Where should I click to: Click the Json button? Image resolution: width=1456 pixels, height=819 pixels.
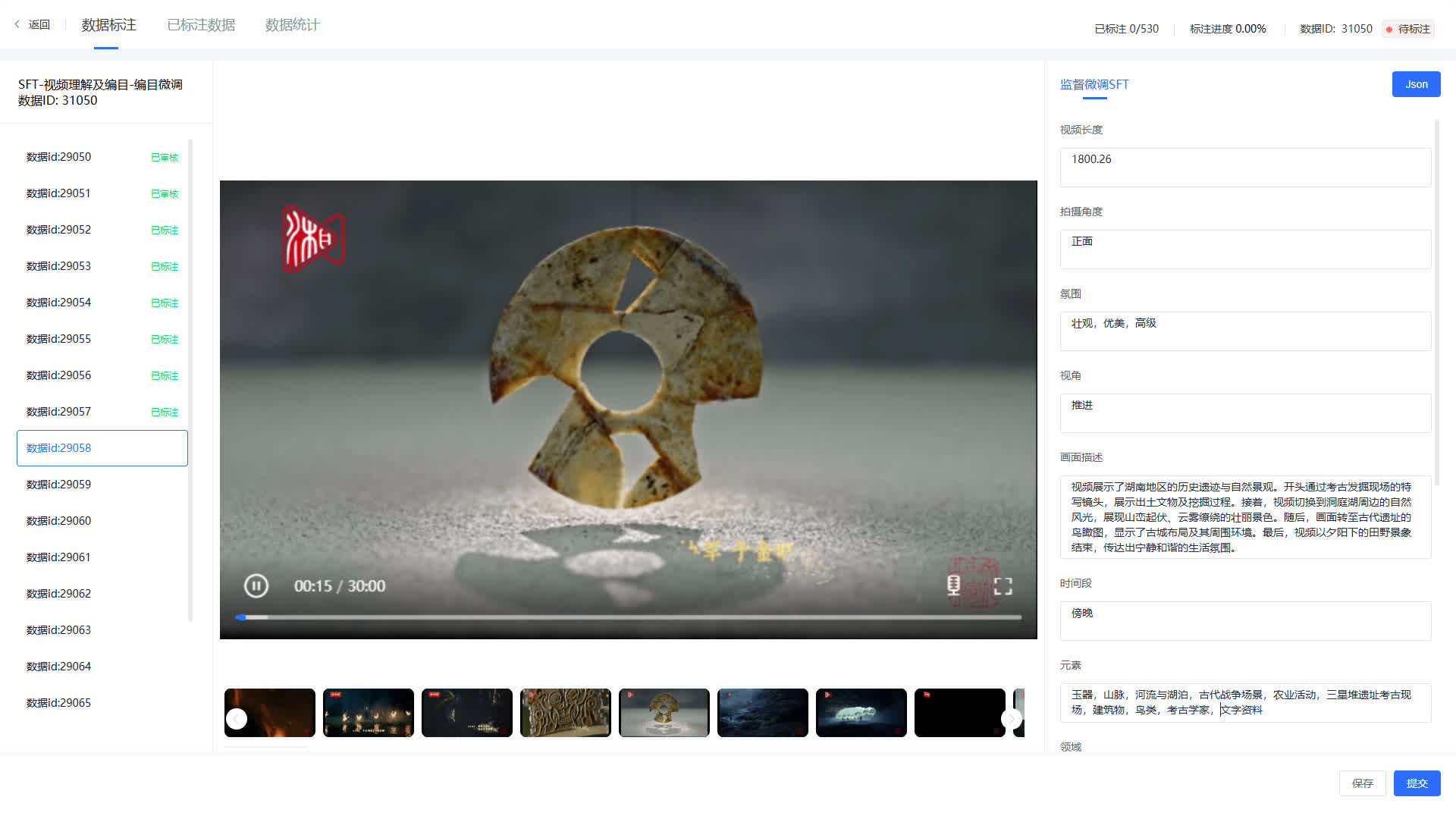pyautogui.click(x=1416, y=84)
